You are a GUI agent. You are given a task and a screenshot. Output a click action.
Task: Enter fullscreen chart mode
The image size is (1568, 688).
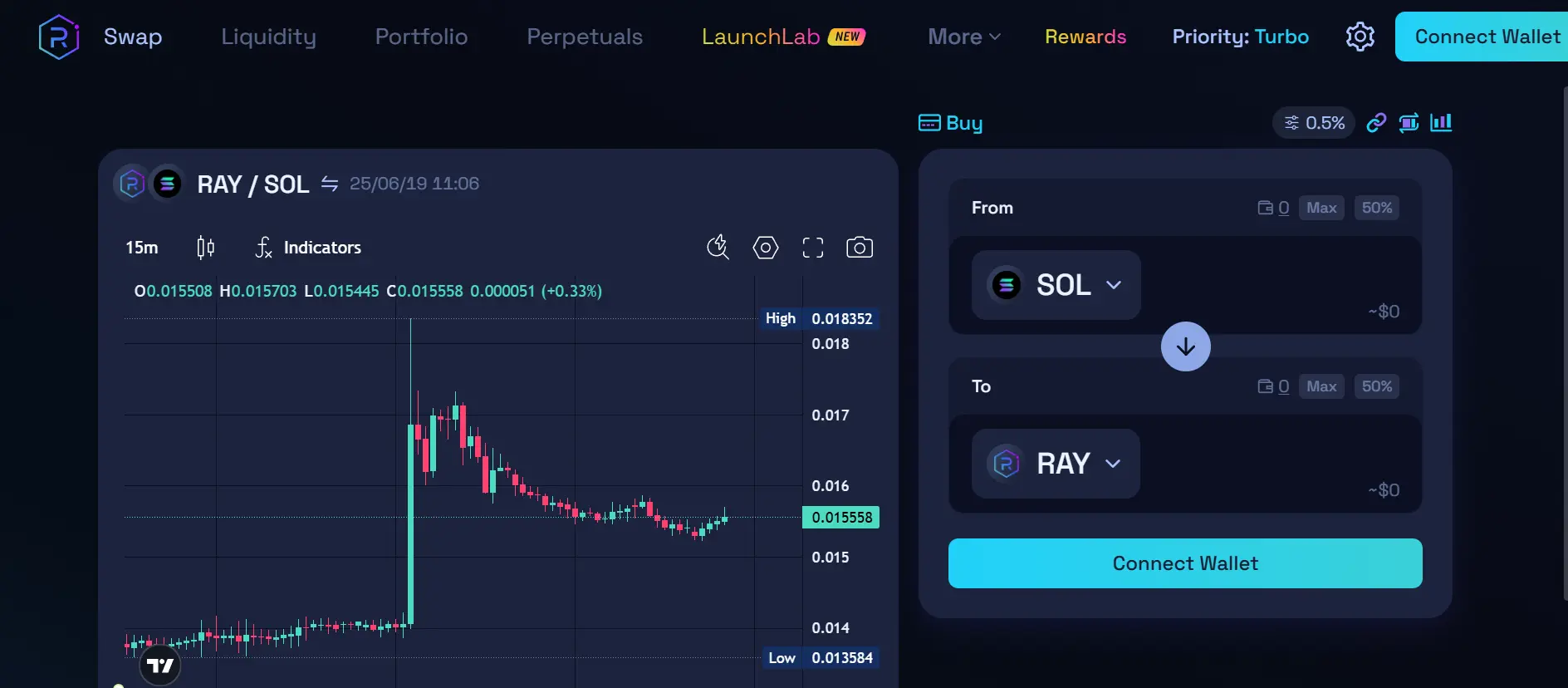813,248
